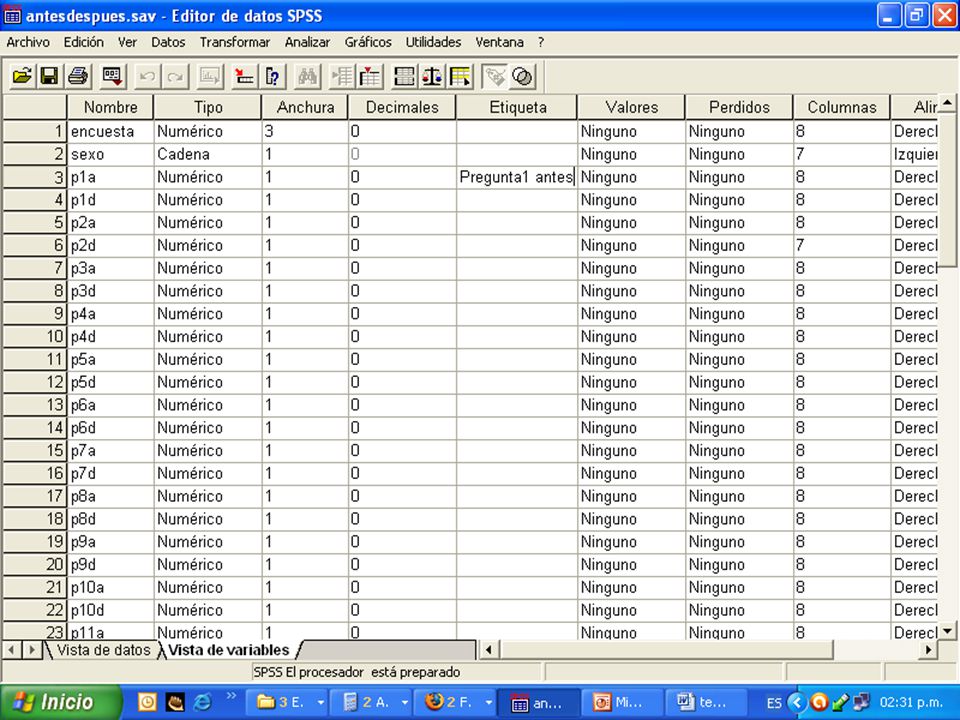Open the calculator taskbar group dropdown
This screenshot has width=960, height=720.
pos(405,702)
